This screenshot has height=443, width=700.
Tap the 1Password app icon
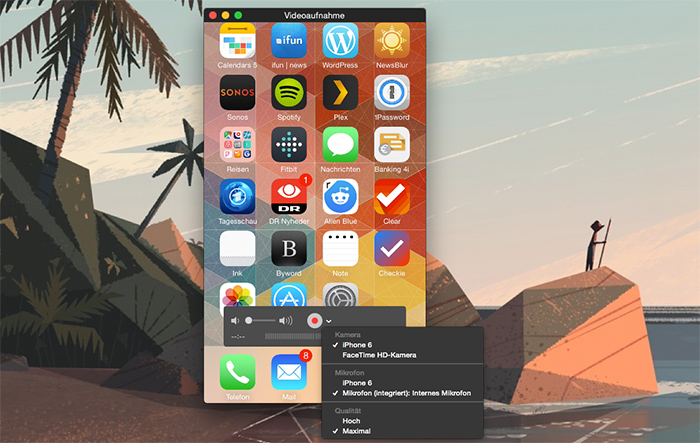392,92
